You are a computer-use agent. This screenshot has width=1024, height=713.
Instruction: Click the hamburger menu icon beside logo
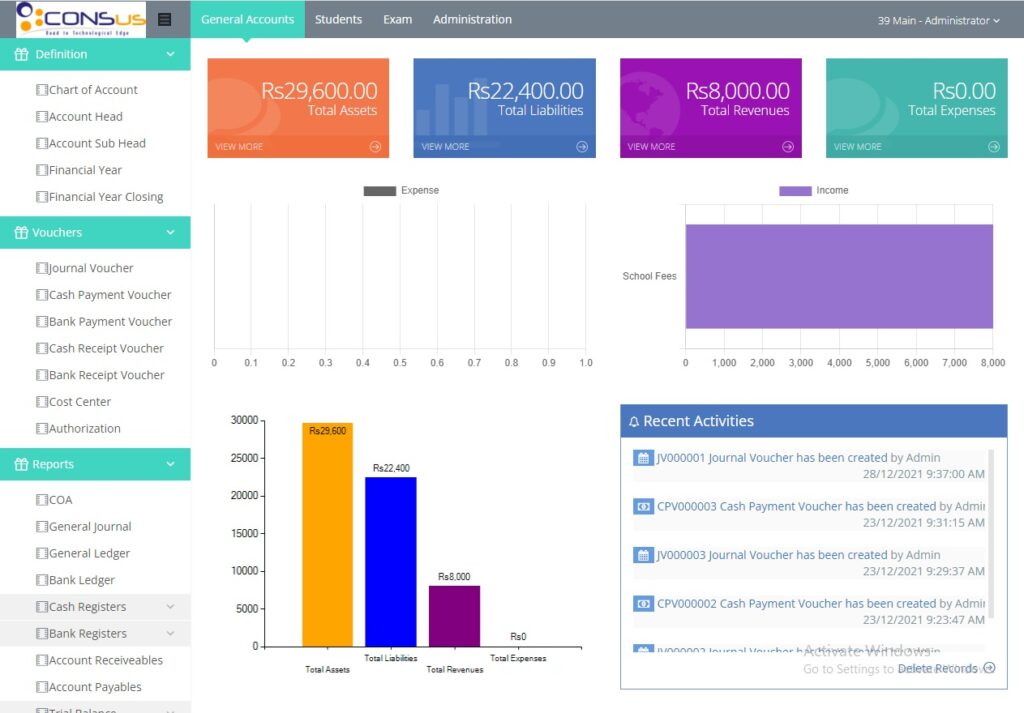164,19
